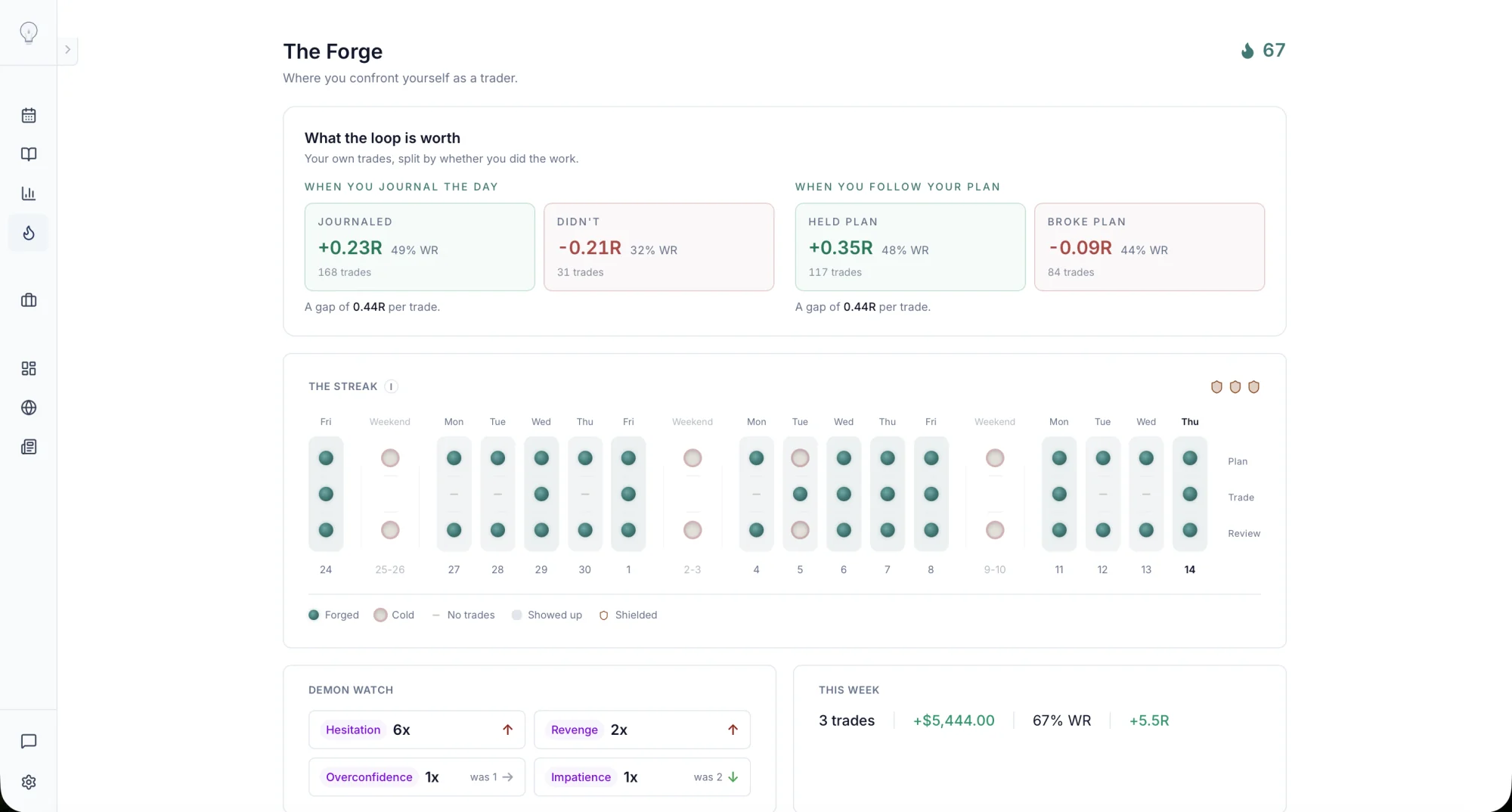Open the briefcase icon in the sidebar
The height and width of the screenshot is (812, 1512).
pyautogui.click(x=29, y=300)
